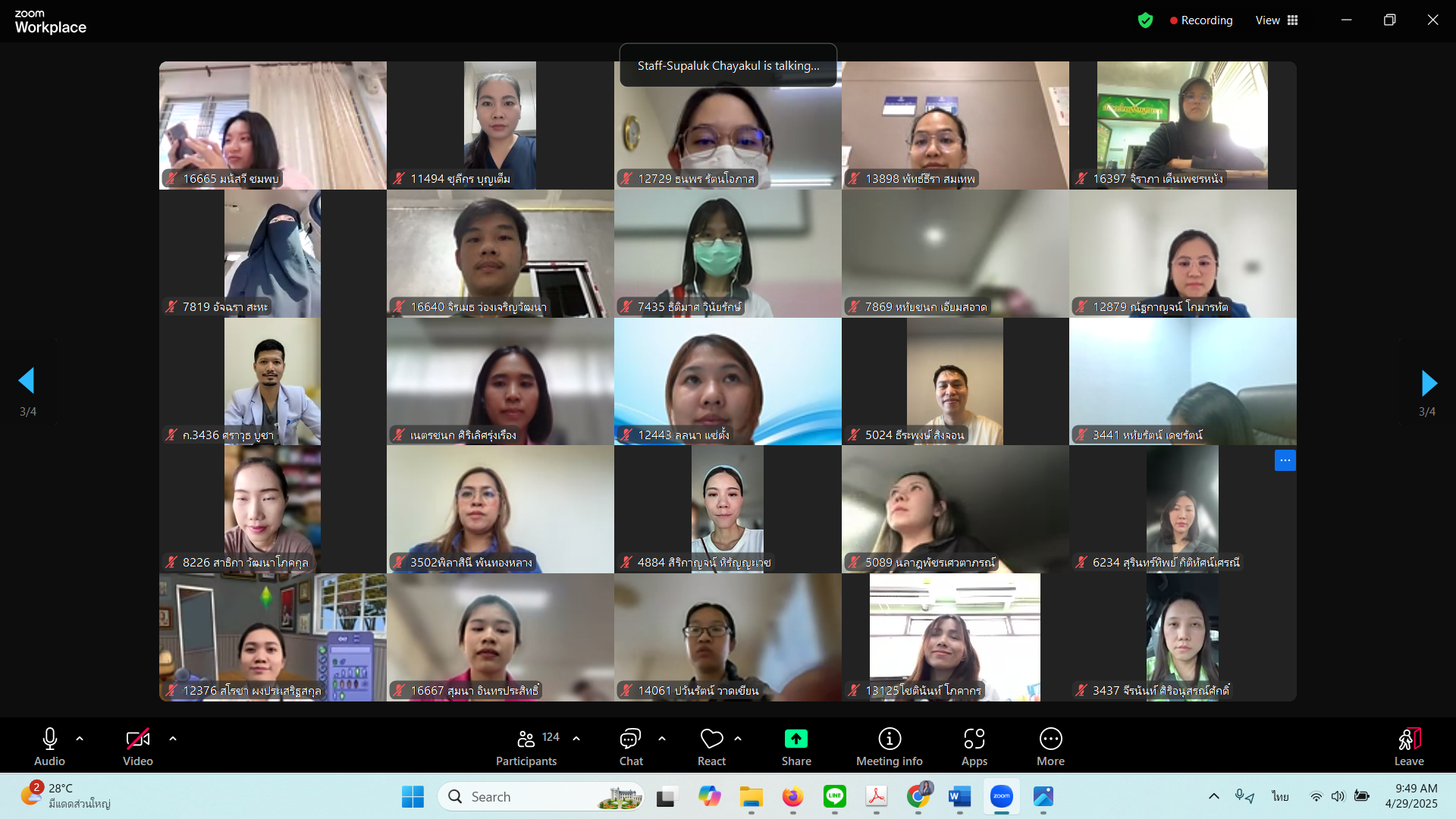Turn on the Video camera
Screen dimensions: 1456x819
click(137, 739)
